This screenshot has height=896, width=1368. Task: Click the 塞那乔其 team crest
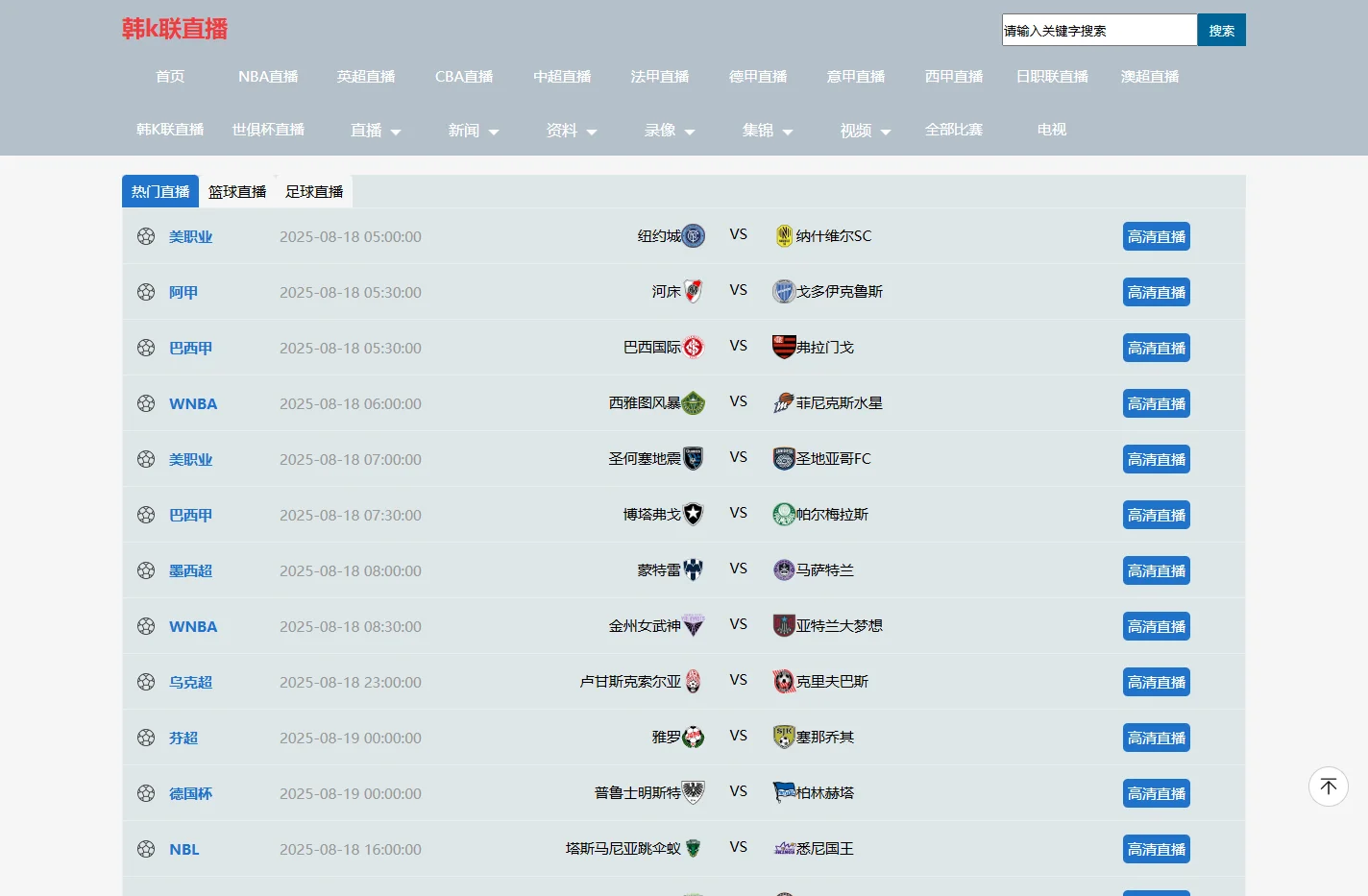coord(784,738)
